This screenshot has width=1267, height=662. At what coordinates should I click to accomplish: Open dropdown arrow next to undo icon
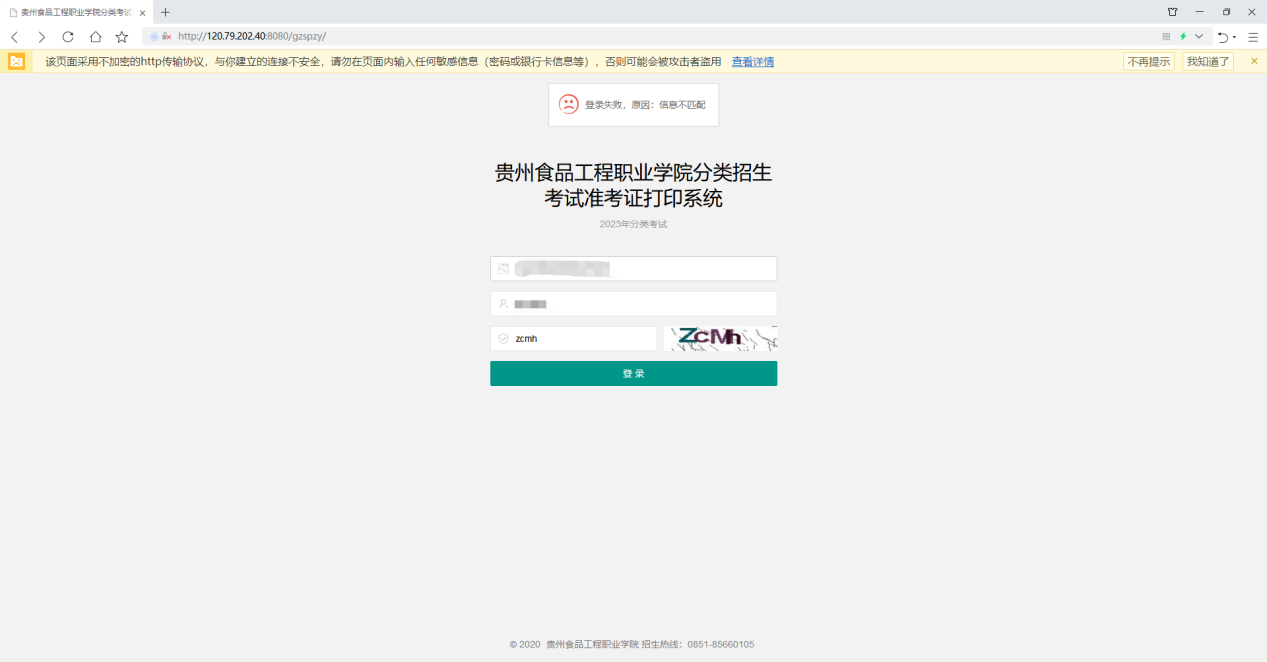(x=1234, y=37)
